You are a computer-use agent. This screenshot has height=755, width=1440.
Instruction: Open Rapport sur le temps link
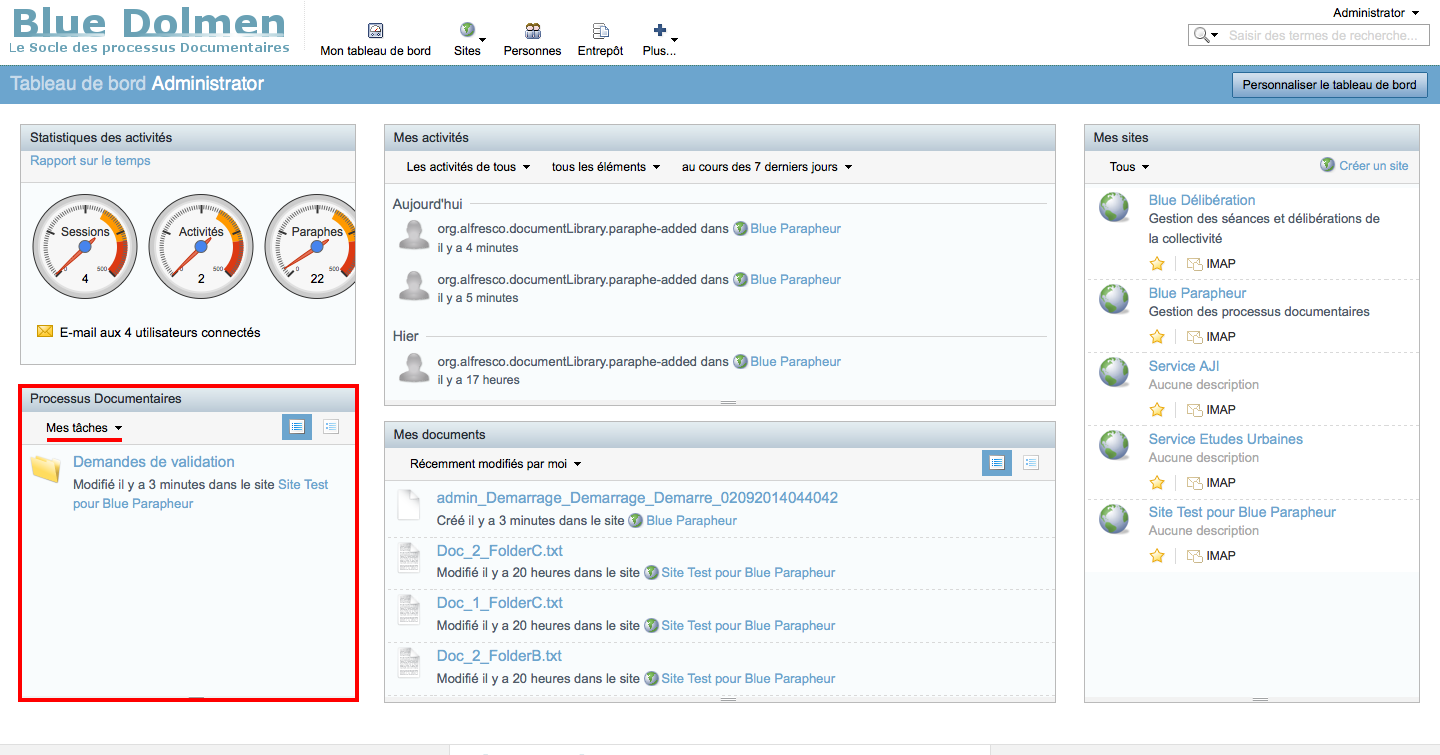click(90, 161)
